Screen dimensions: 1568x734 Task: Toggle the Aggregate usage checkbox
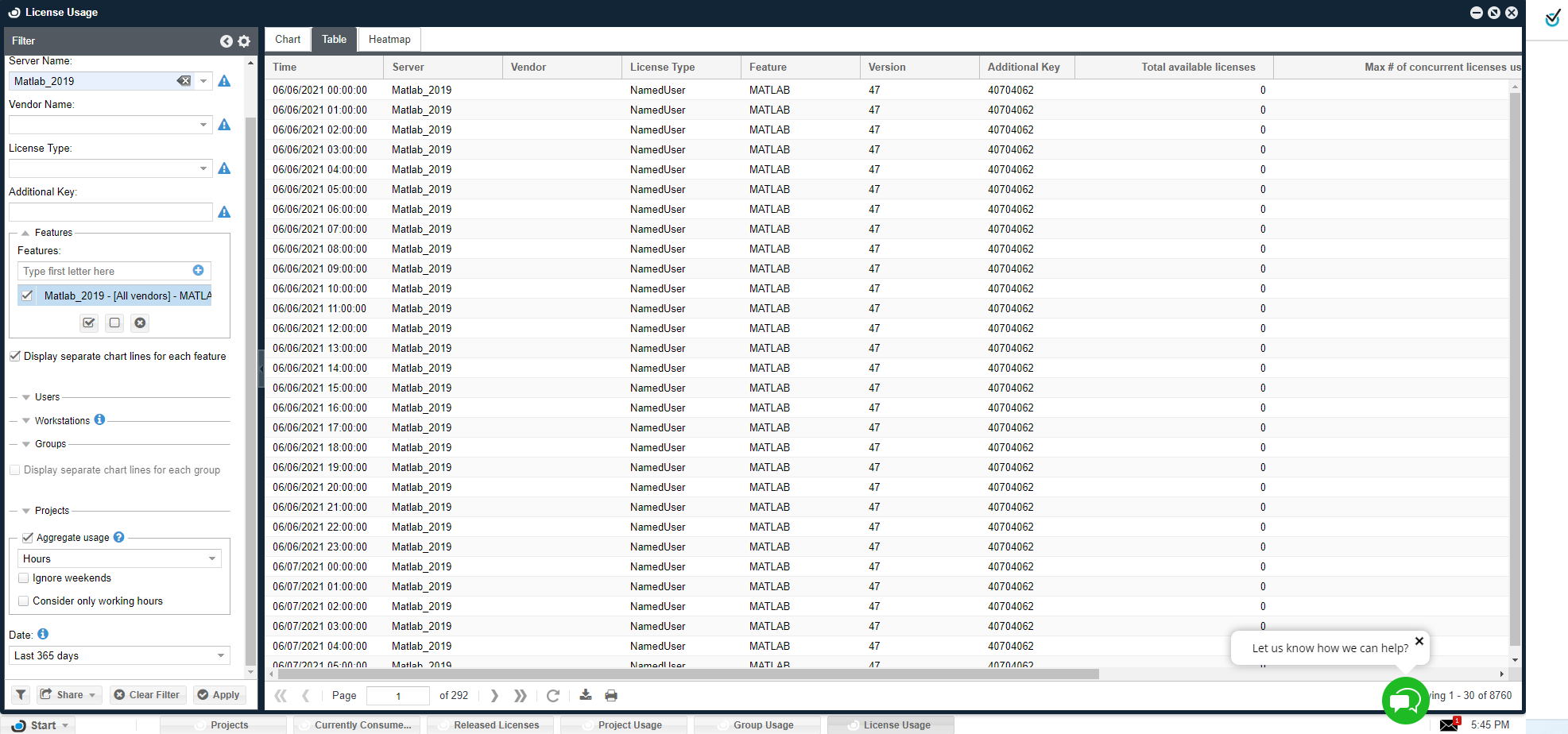28,538
